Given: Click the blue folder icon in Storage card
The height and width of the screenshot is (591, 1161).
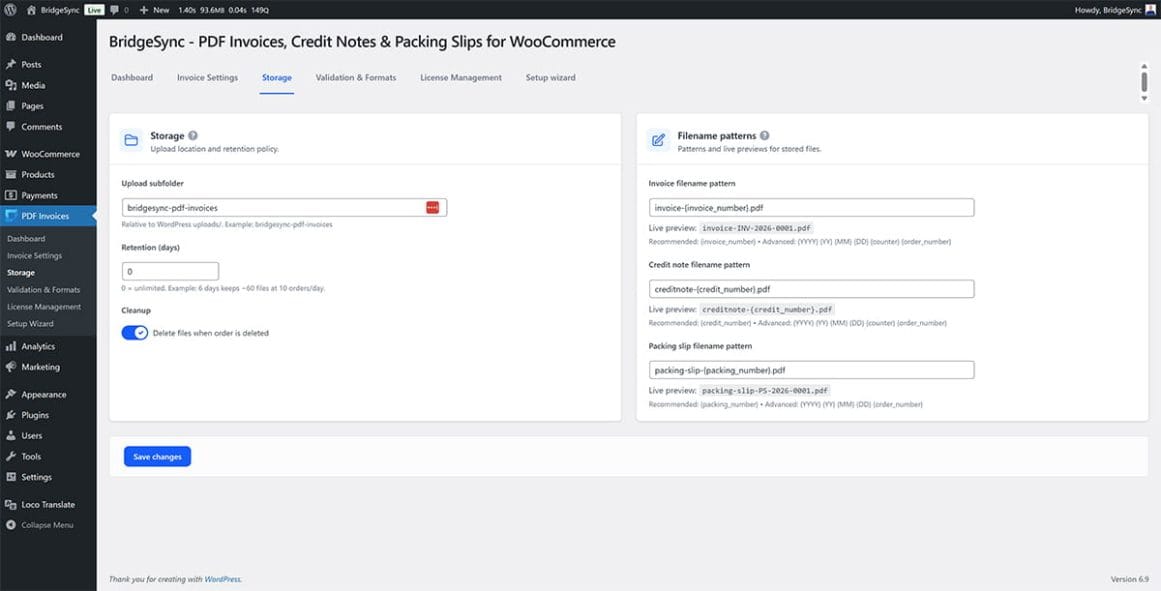Looking at the screenshot, I should tap(131, 141).
